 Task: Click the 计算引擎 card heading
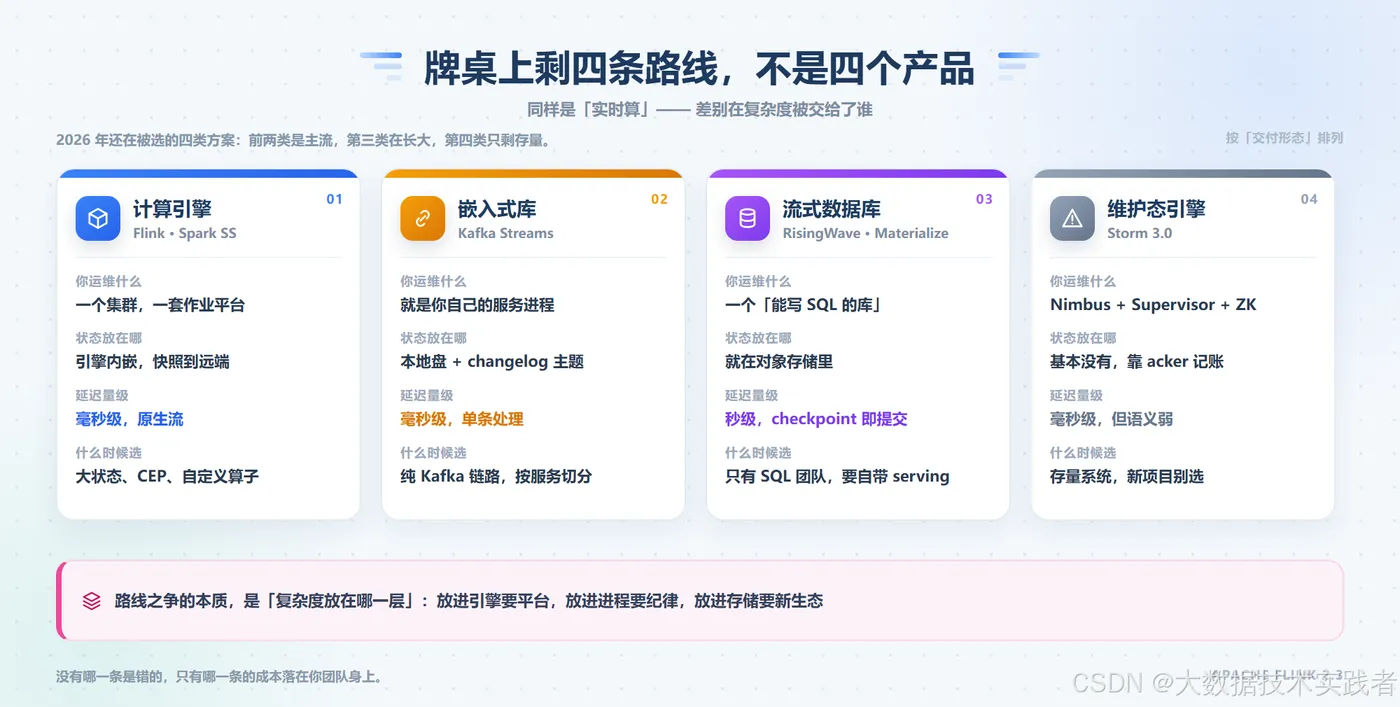pos(172,209)
